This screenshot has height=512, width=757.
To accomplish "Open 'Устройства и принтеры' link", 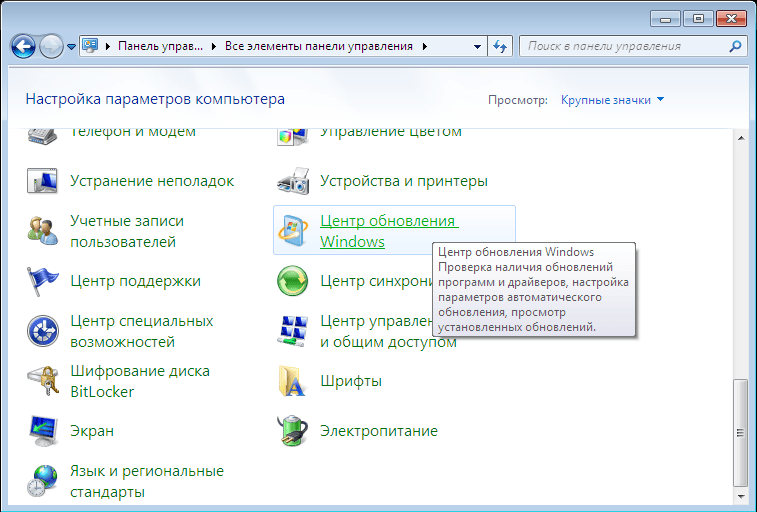I will pos(404,181).
